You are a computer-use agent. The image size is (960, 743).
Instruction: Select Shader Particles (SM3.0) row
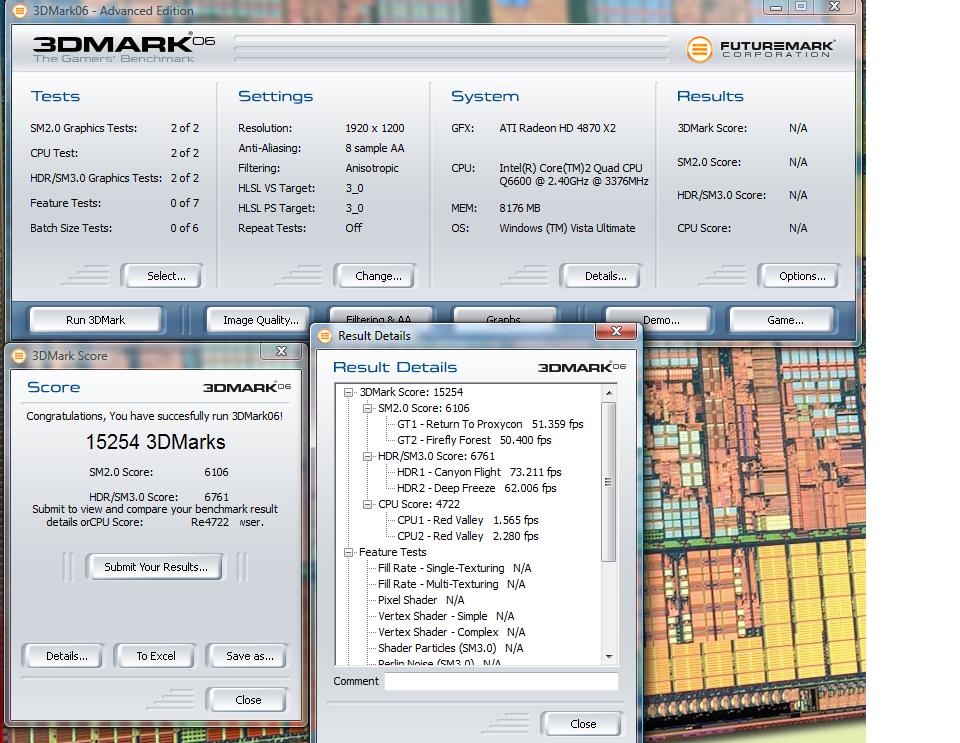(450, 648)
